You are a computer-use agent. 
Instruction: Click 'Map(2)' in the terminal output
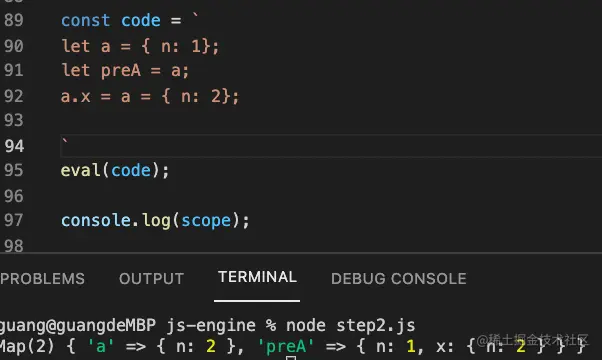[x=27, y=347]
